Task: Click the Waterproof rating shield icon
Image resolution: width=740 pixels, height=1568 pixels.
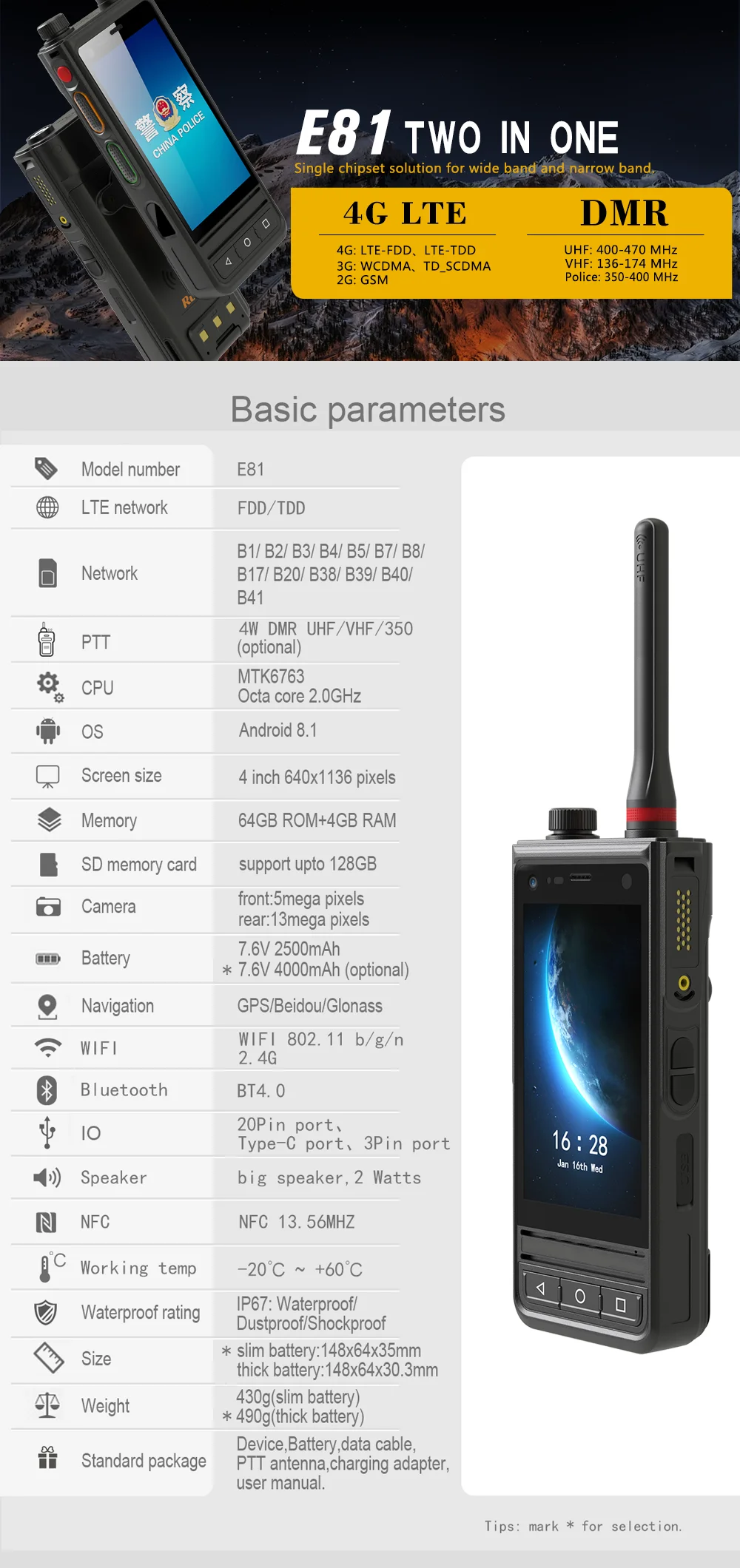Action: (46, 1312)
